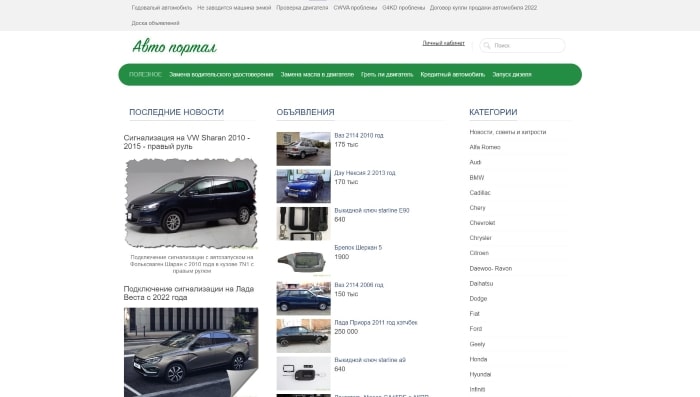Open G4KD проблемы top link
Screen dimensions: 700x397
(x=403, y=8)
